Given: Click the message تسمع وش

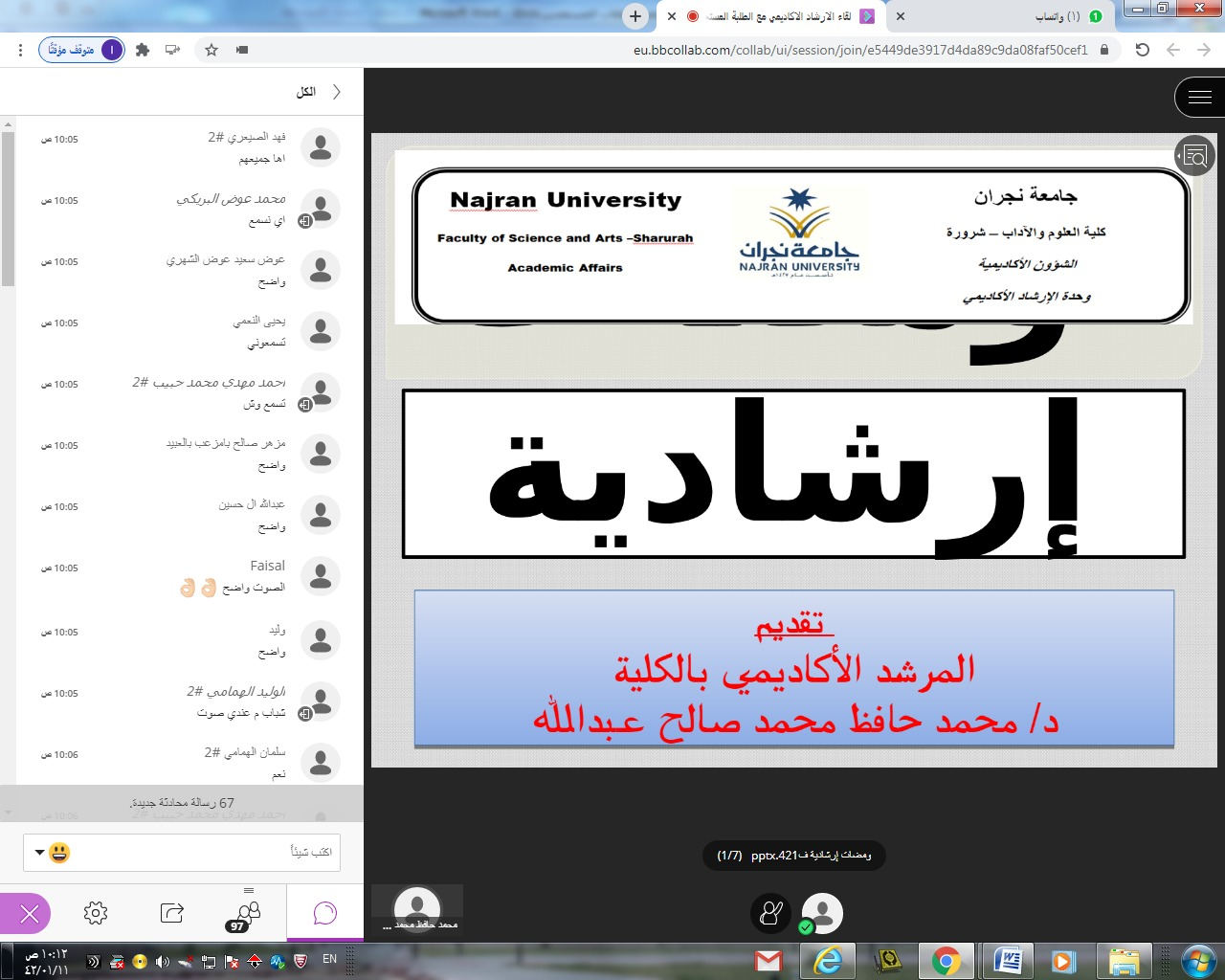Looking at the screenshot, I should (x=264, y=404).
